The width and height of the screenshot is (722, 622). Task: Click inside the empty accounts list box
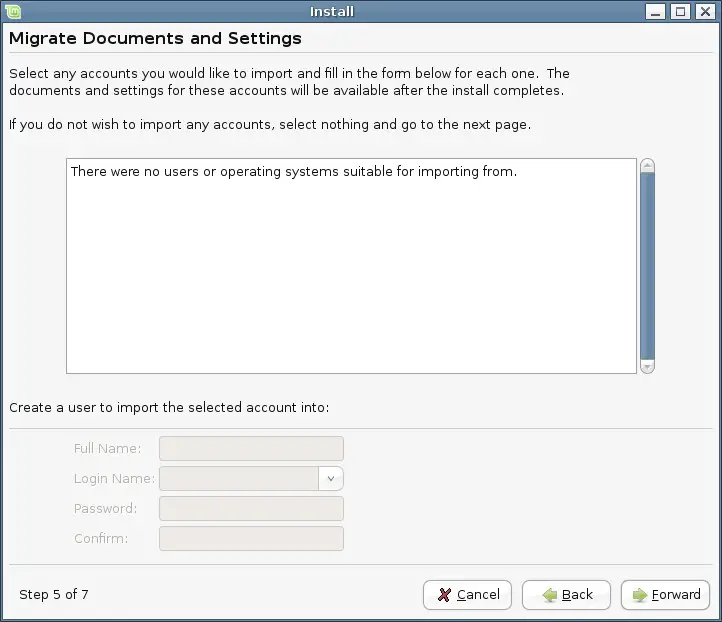pos(350,280)
